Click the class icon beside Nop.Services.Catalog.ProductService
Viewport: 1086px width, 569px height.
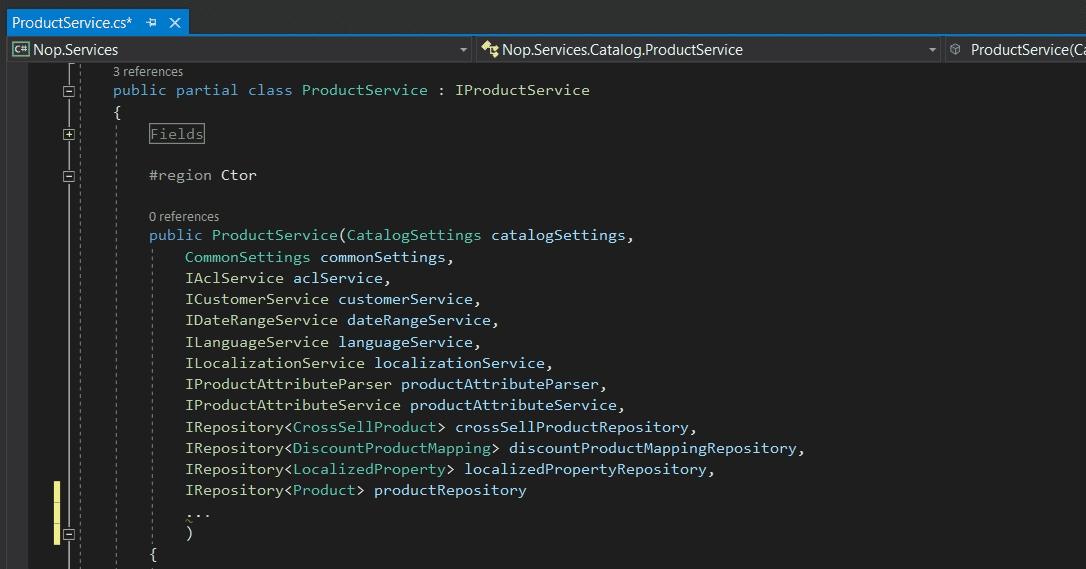[490, 49]
